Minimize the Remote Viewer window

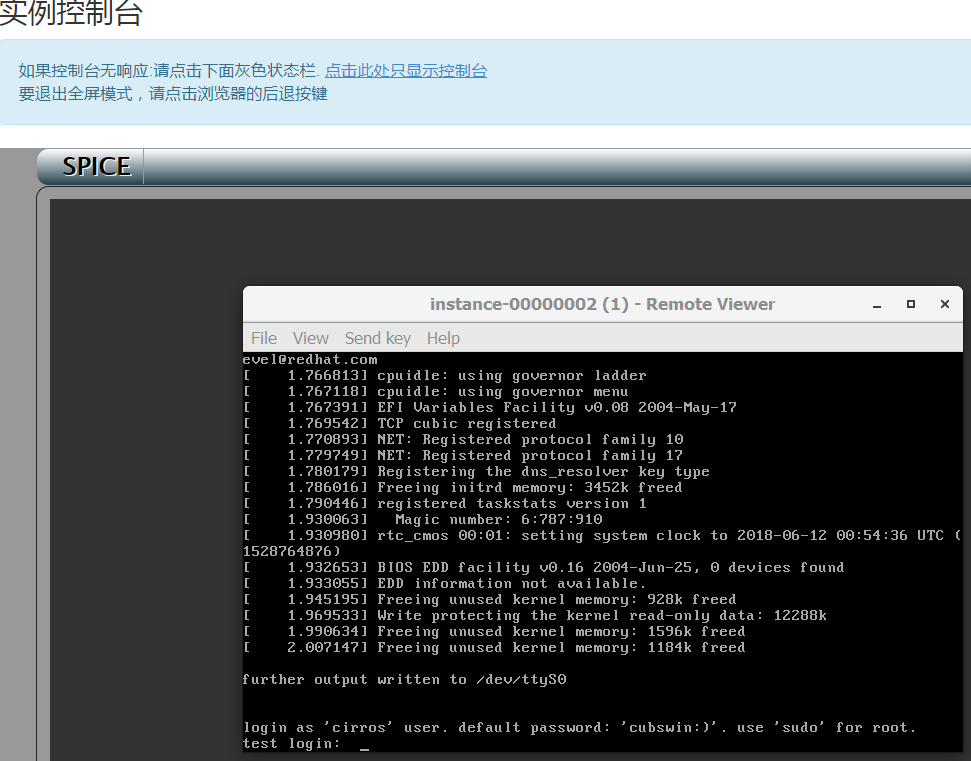876,304
